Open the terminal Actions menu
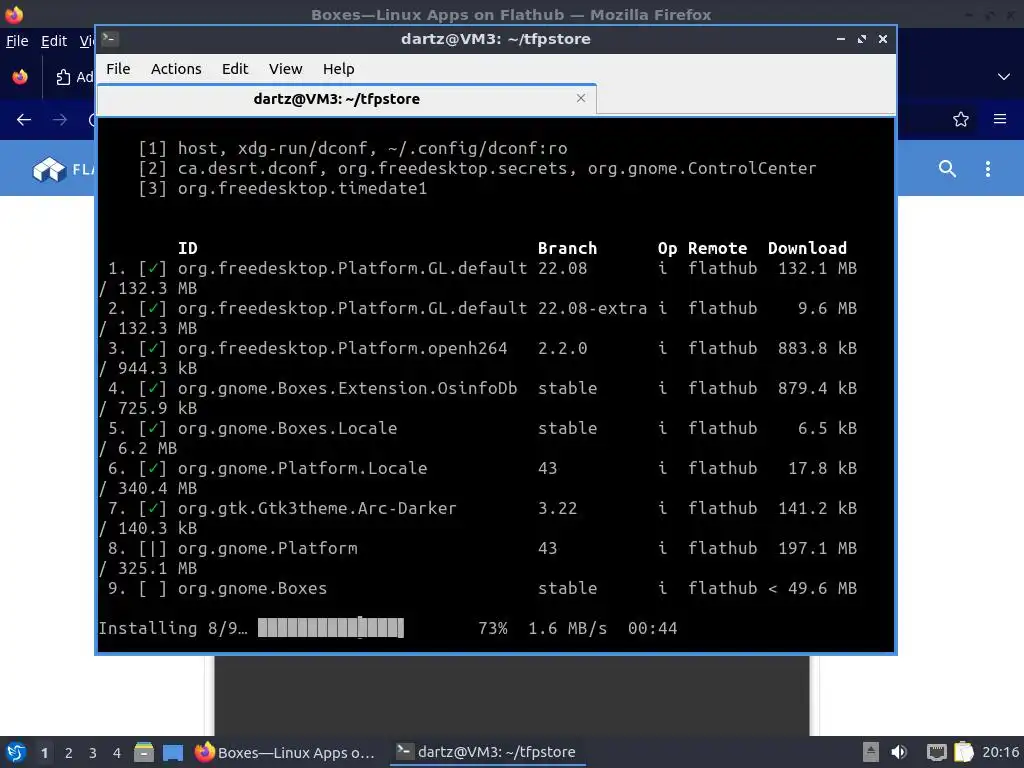1024x768 pixels. click(176, 69)
